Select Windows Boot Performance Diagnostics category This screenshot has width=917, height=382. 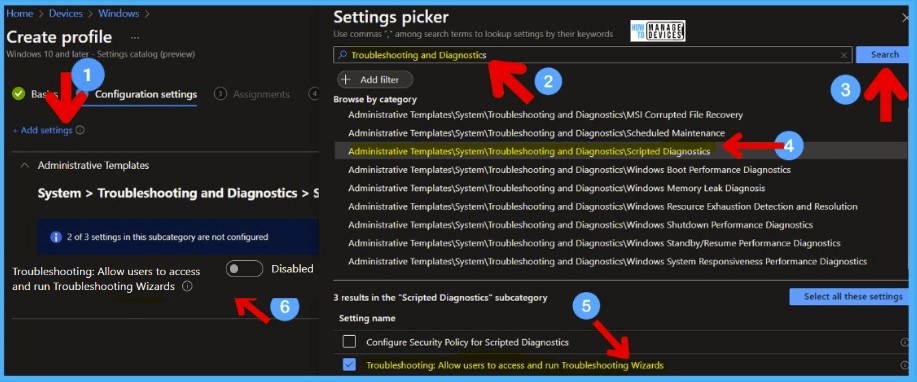click(x=569, y=170)
